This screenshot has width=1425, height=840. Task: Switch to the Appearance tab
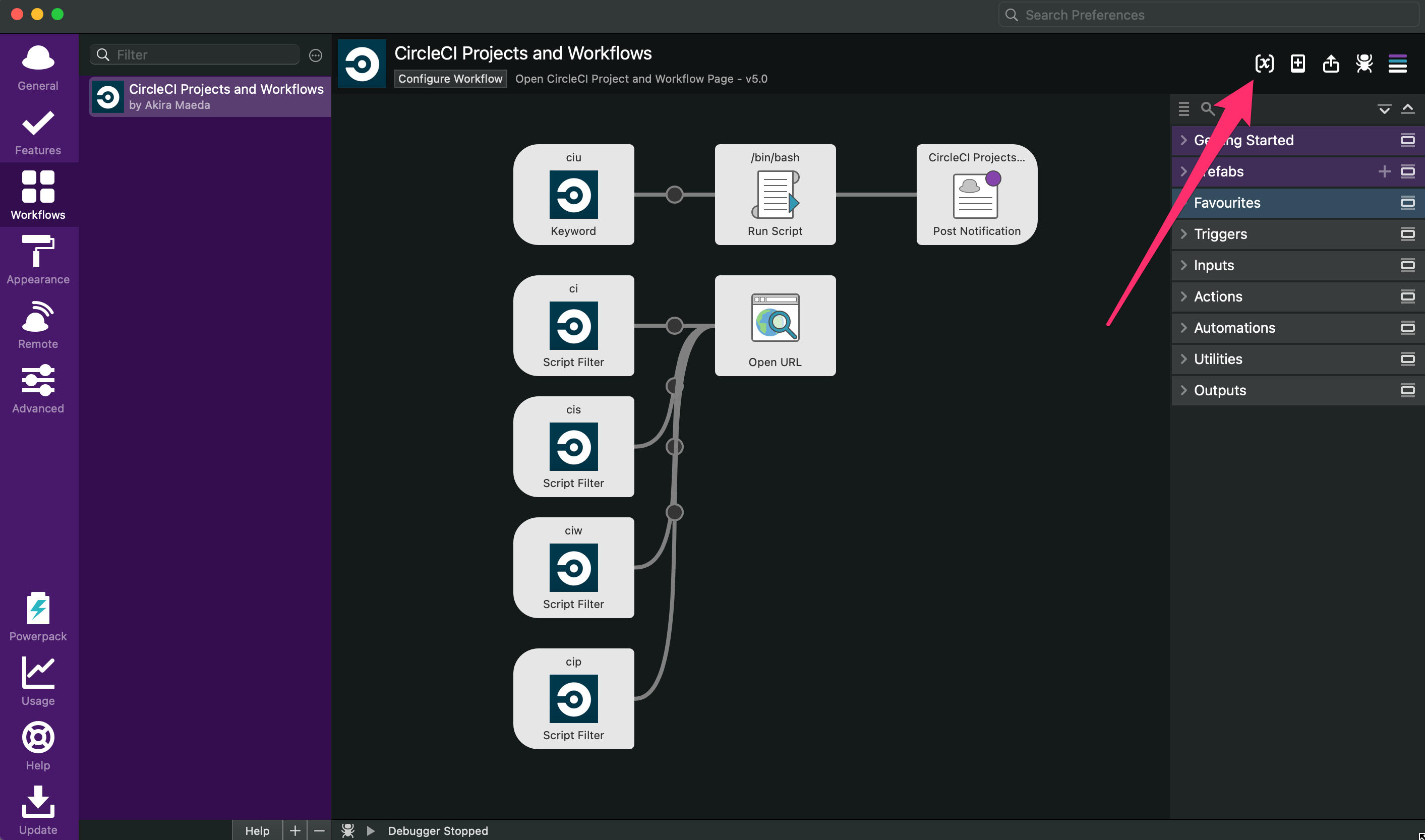(x=38, y=260)
